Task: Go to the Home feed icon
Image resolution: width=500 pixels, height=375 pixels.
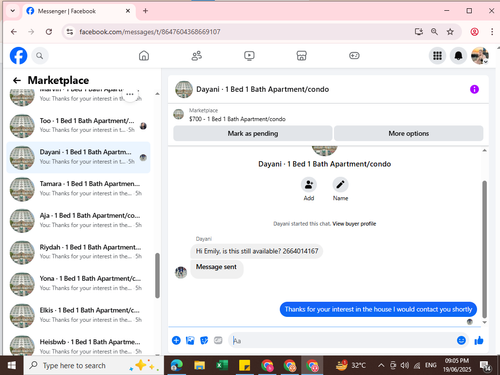Action: (x=144, y=56)
